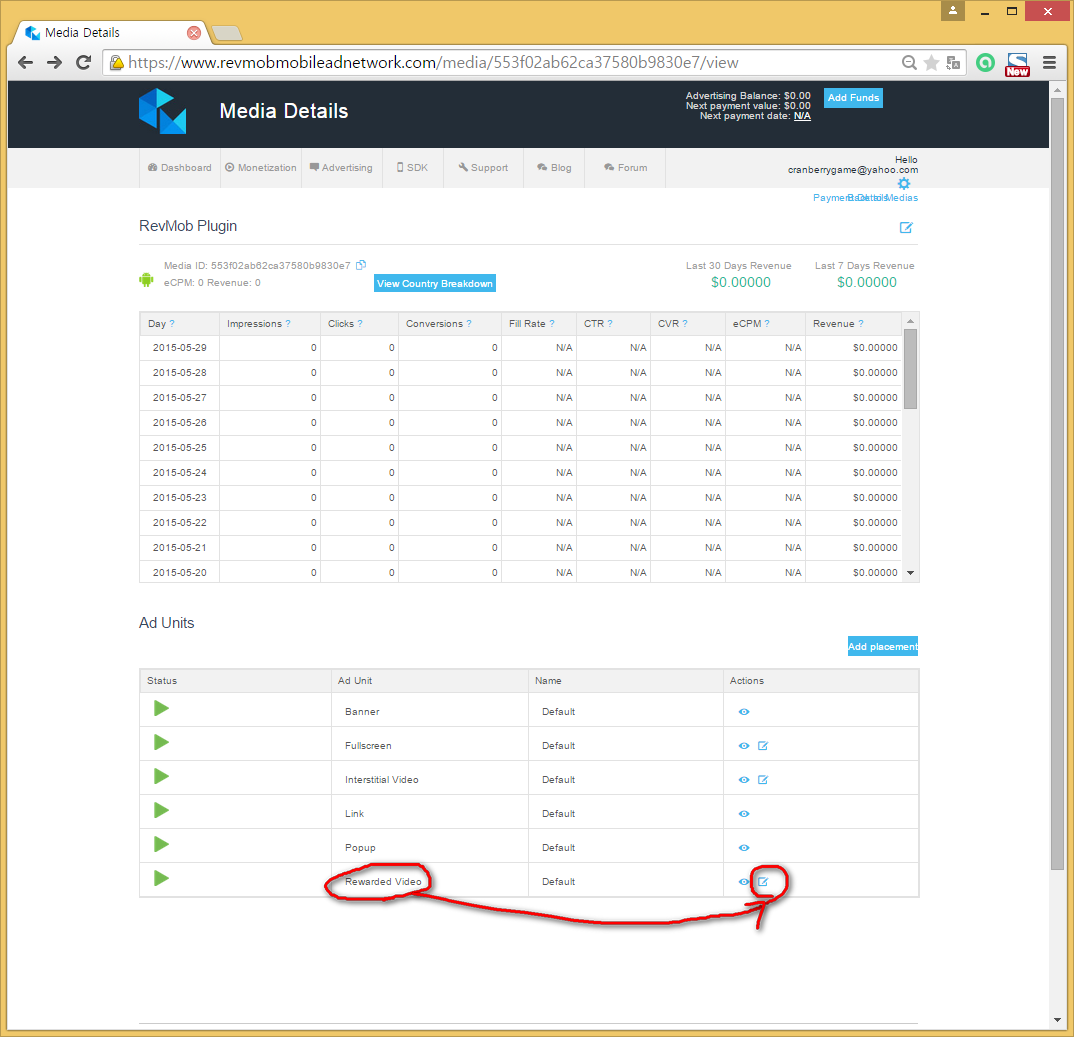Edit the Interstitial Video ad unit
The width and height of the screenshot is (1074, 1037).
763,779
